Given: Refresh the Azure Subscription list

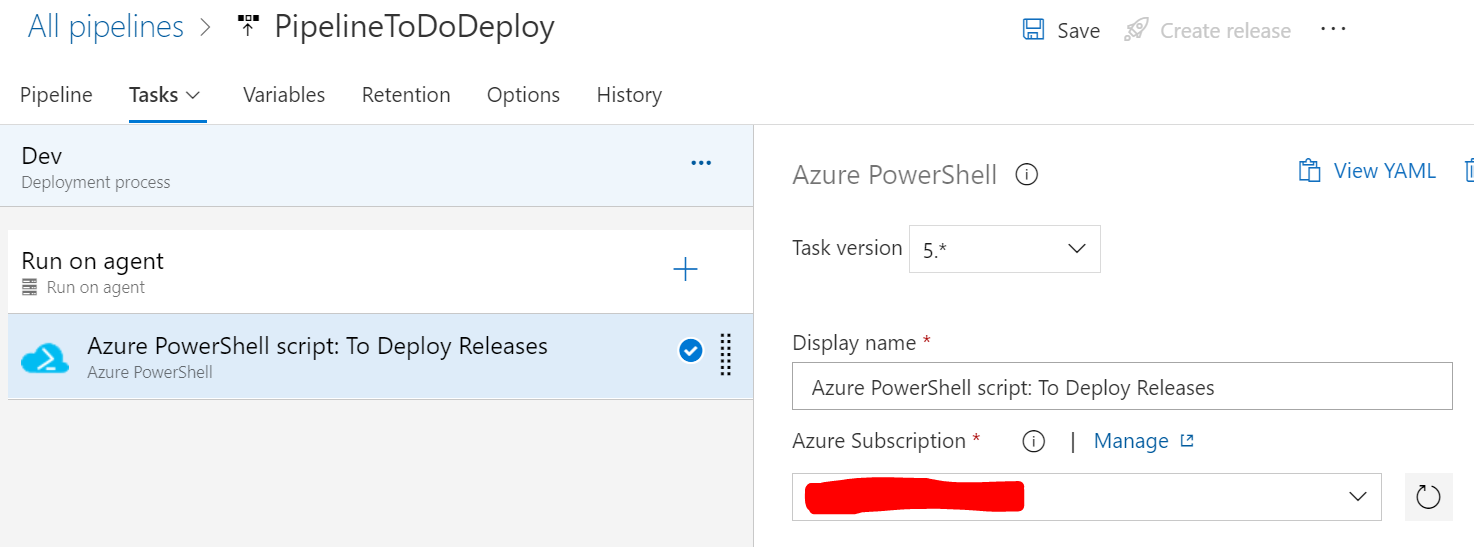Looking at the screenshot, I should coord(1428,496).
